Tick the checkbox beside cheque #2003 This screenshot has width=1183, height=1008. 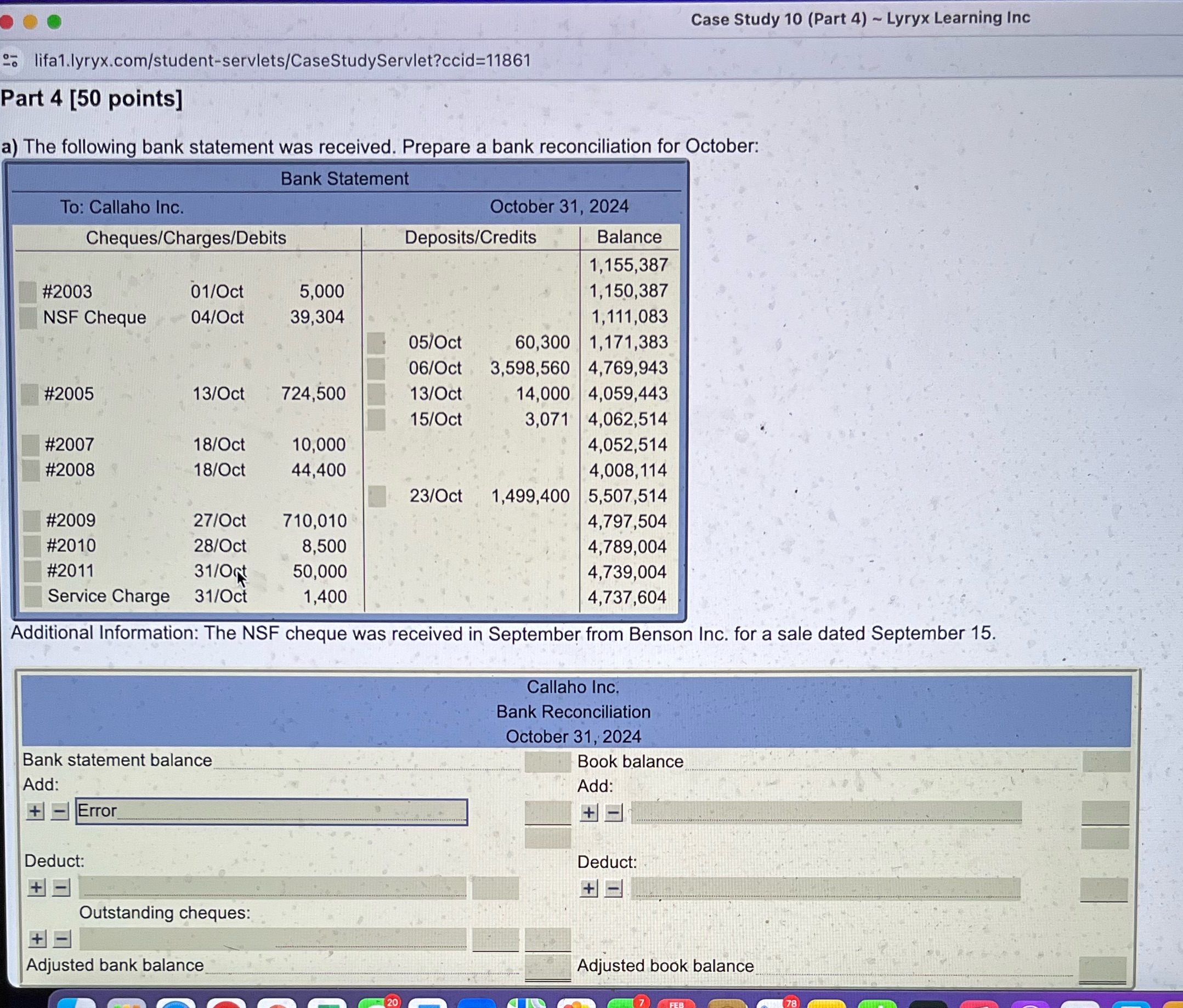tap(27, 292)
